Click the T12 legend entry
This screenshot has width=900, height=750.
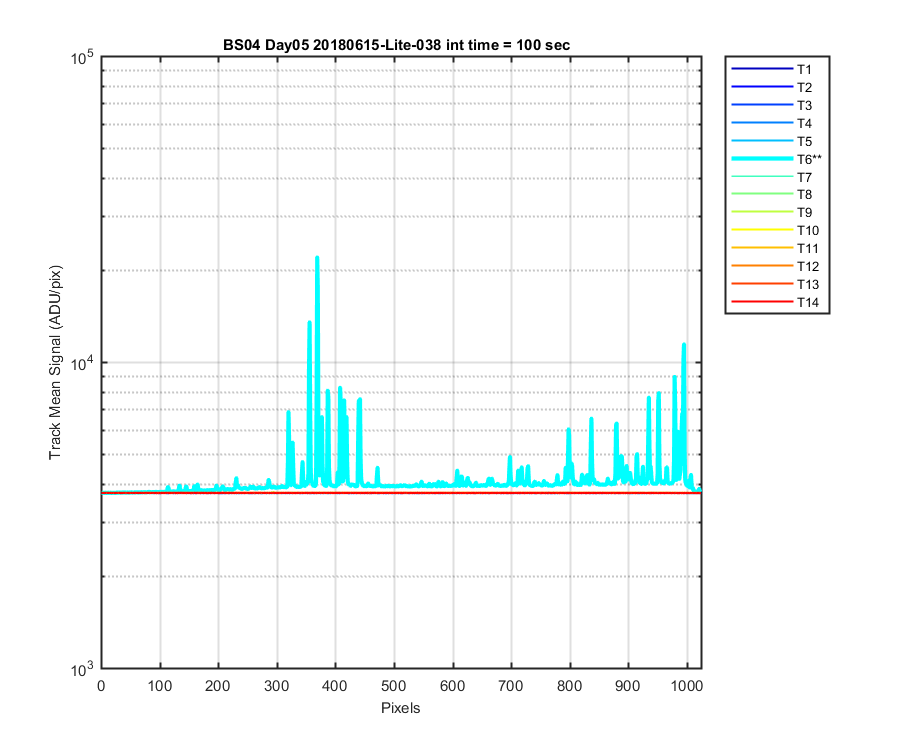[775, 266]
